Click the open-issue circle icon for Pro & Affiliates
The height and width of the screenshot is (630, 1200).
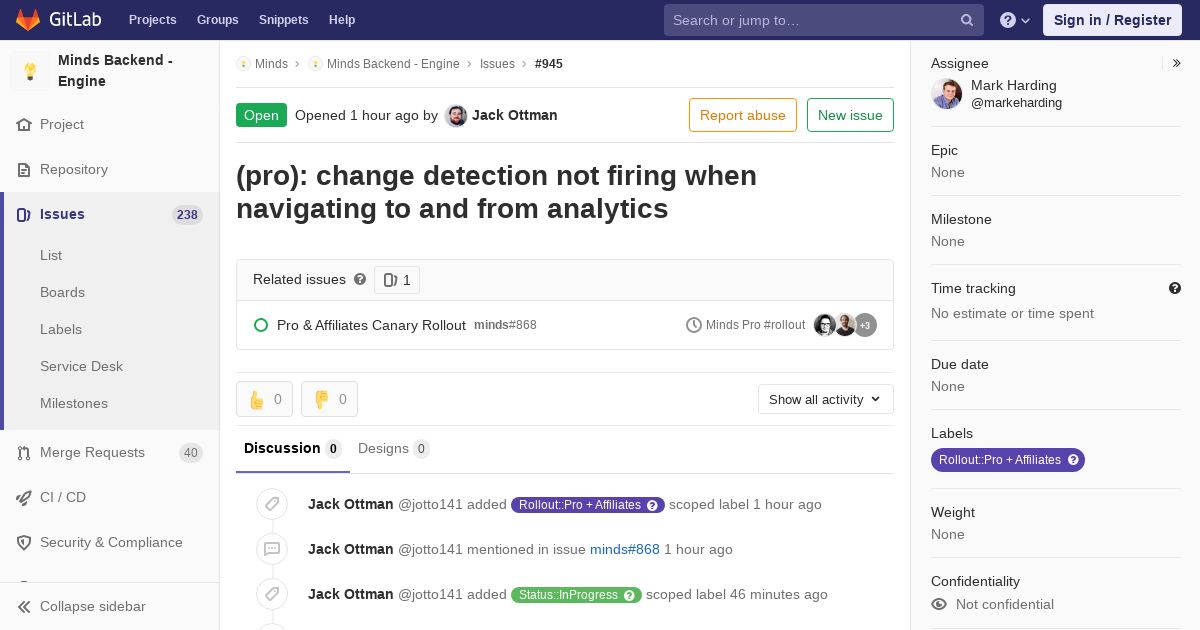click(x=261, y=325)
